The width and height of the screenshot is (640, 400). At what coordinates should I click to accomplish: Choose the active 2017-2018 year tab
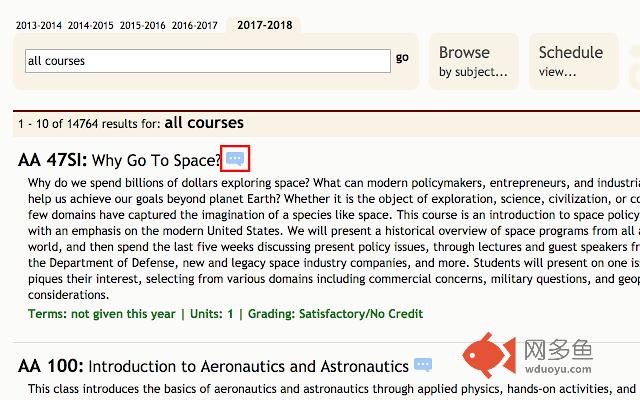[264, 25]
